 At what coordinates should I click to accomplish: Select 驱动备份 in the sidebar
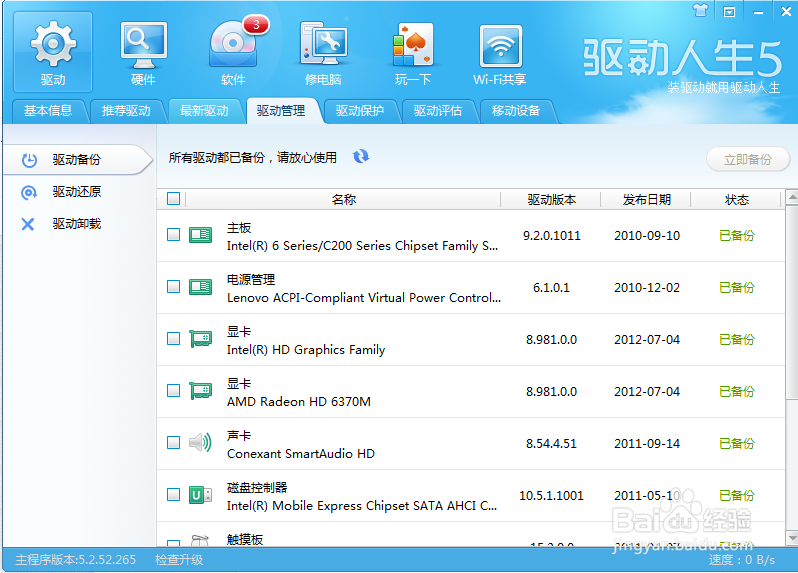[77, 160]
